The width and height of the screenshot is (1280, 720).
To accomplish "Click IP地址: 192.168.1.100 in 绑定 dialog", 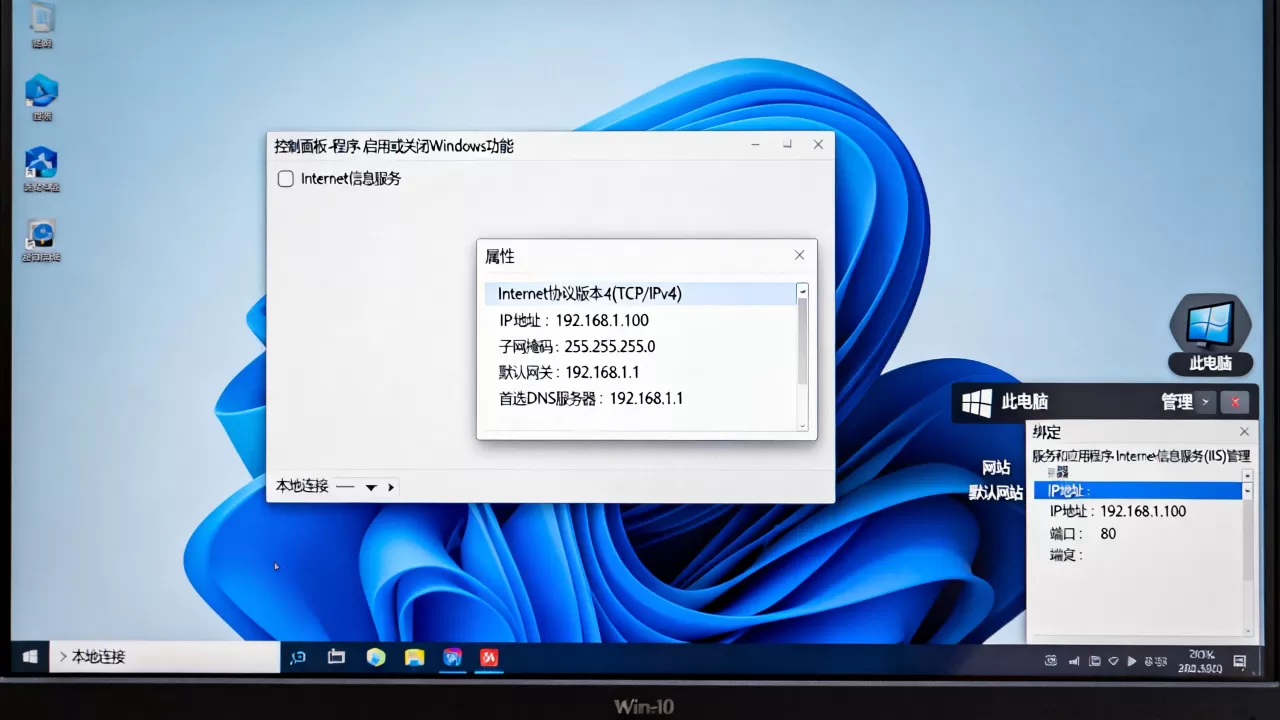I will 1118,512.
